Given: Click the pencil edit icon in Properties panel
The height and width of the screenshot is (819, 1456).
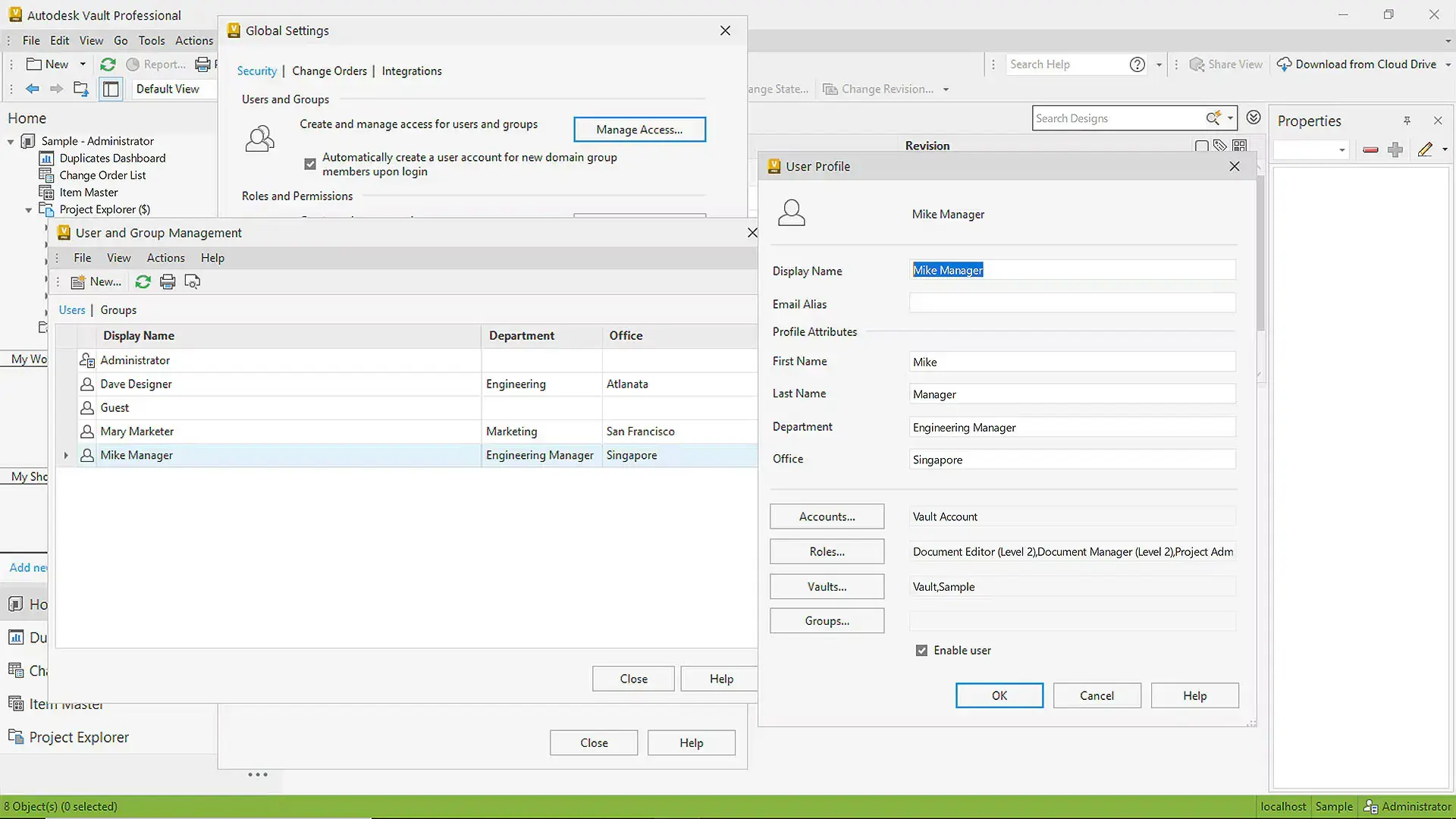Looking at the screenshot, I should (x=1425, y=149).
